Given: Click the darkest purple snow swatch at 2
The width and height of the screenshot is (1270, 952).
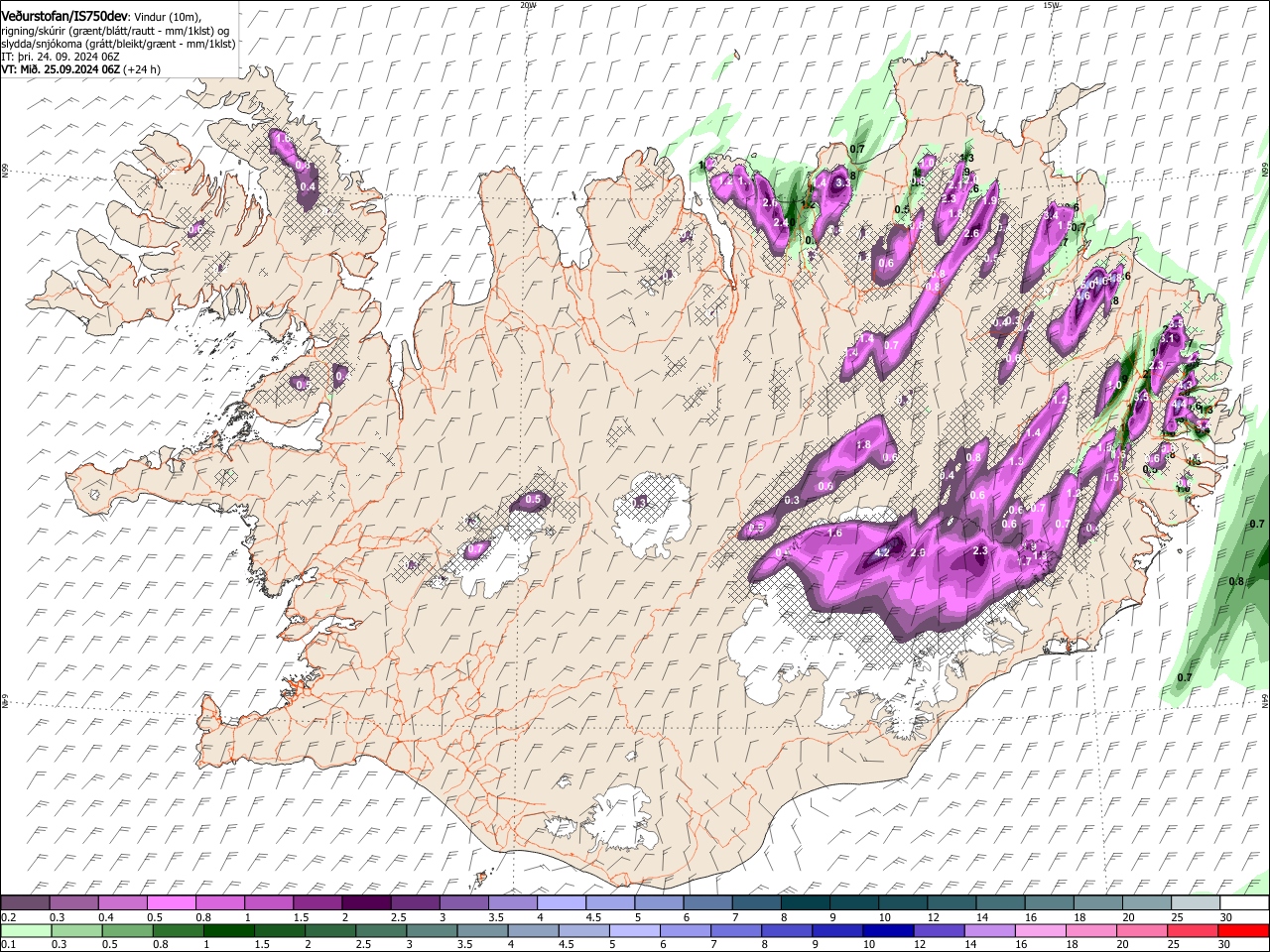Looking at the screenshot, I should (x=366, y=902).
